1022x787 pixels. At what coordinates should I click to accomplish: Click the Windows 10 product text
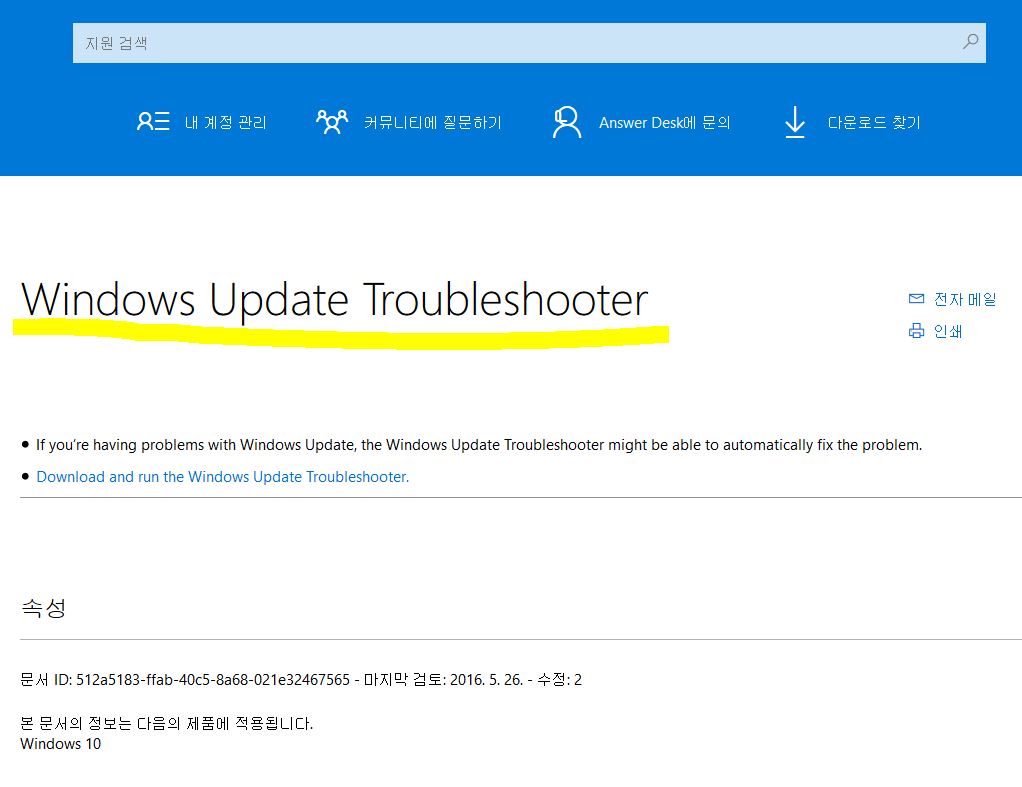tap(61, 743)
